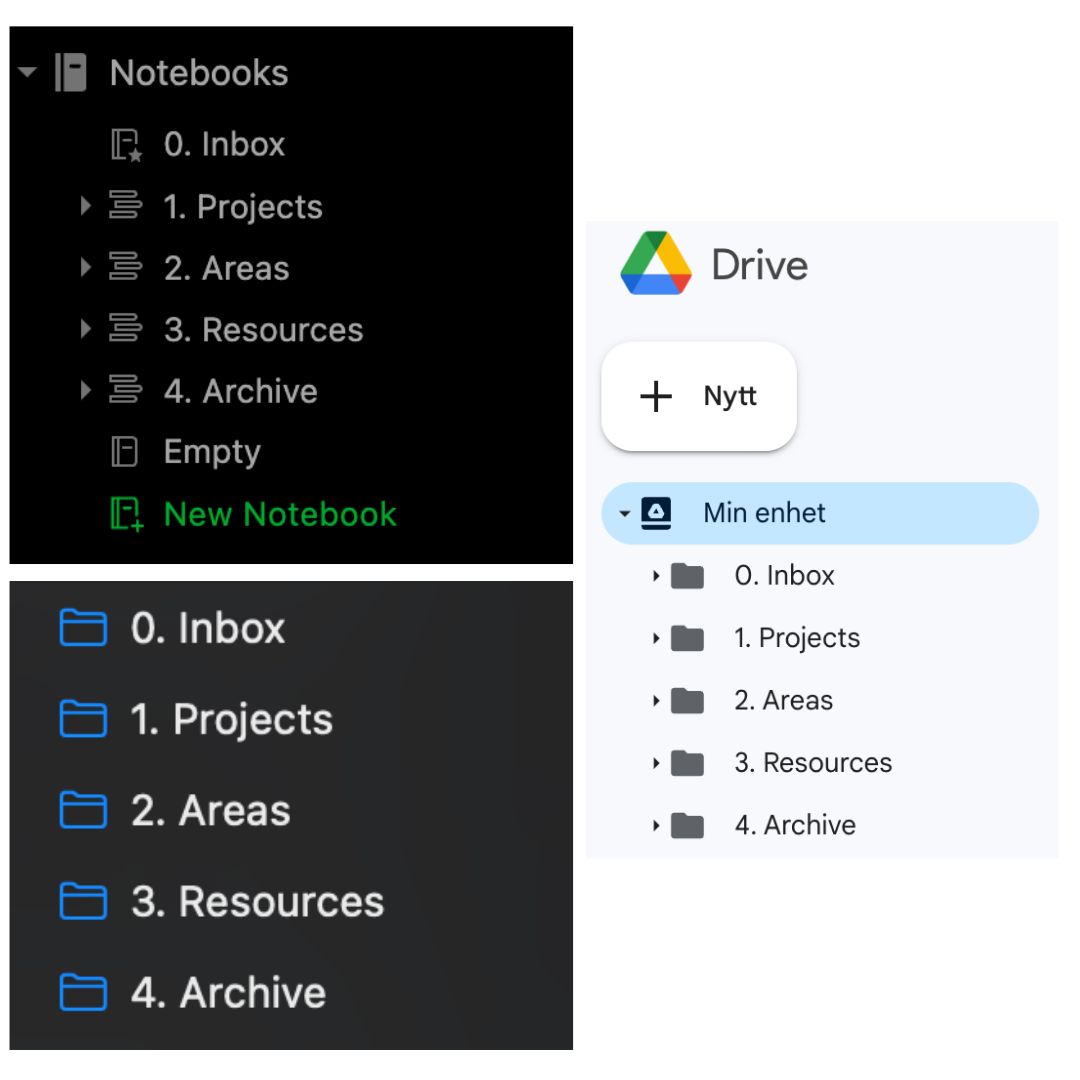Click the Notebooks stack icon in header

point(70,73)
